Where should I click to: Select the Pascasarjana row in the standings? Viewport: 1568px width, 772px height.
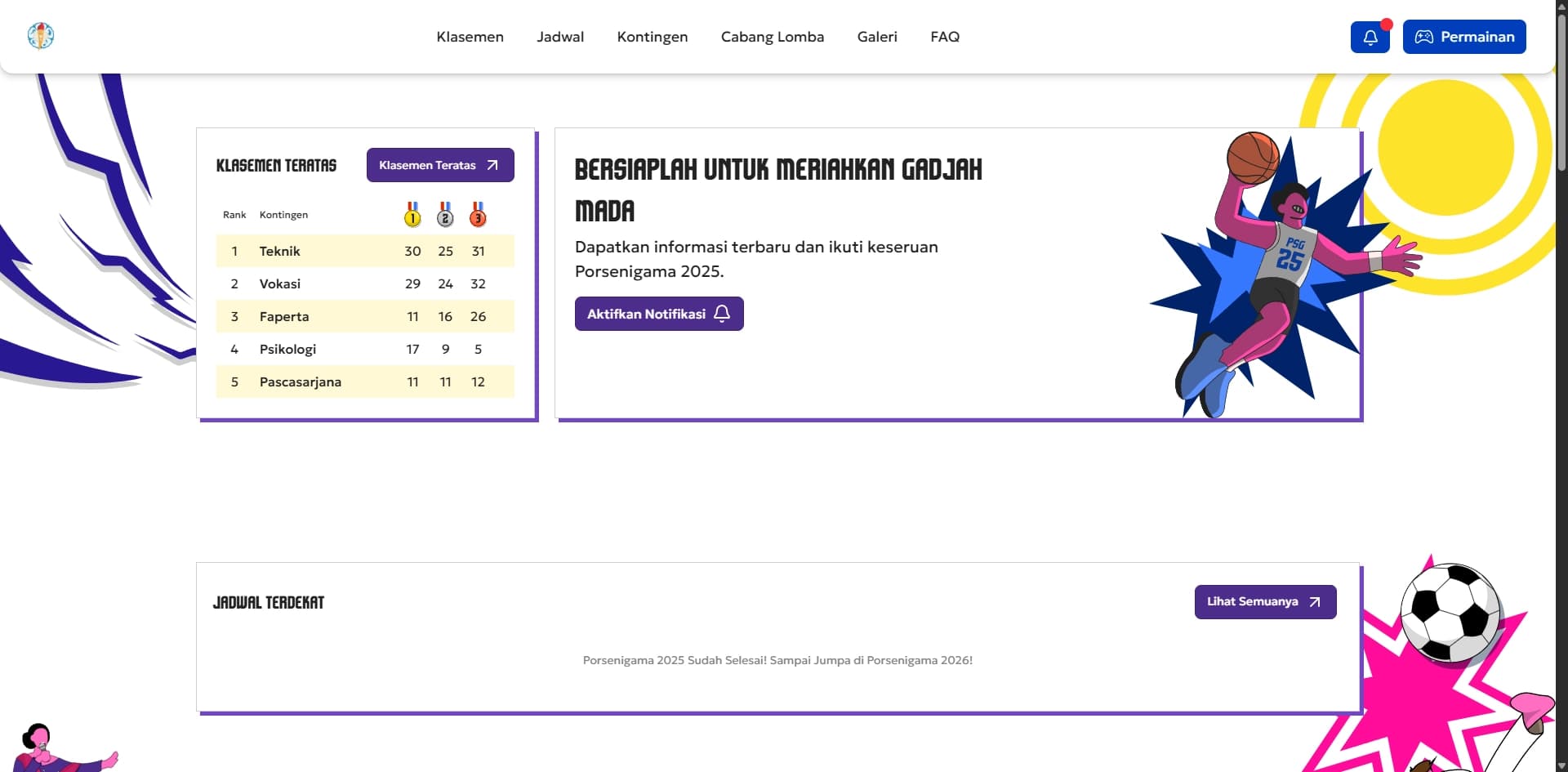[x=364, y=382]
